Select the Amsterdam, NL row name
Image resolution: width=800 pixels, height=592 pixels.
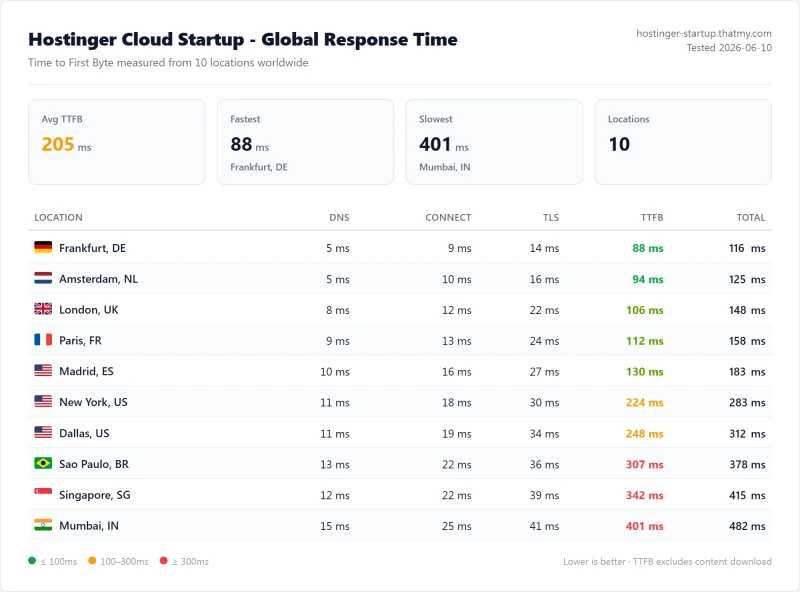(x=98, y=279)
